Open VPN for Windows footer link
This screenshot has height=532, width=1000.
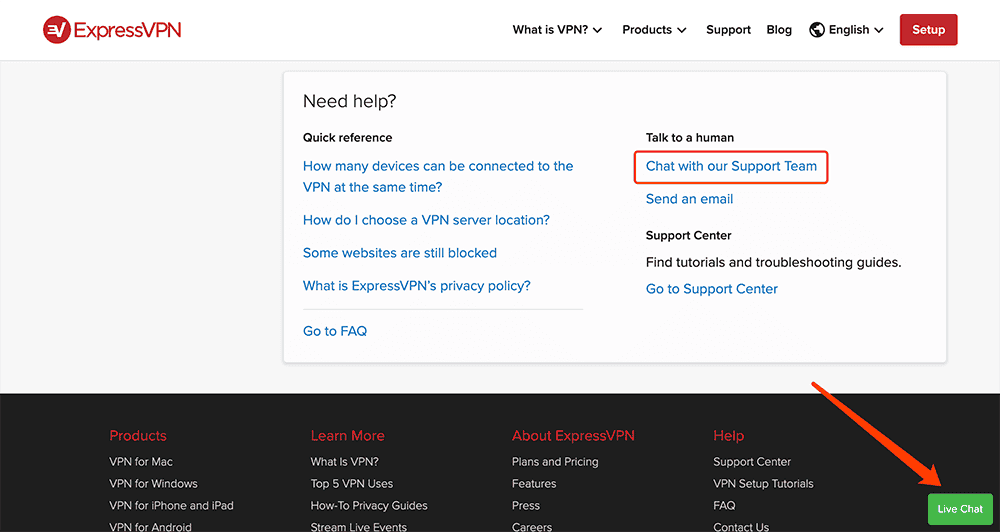pos(153,484)
